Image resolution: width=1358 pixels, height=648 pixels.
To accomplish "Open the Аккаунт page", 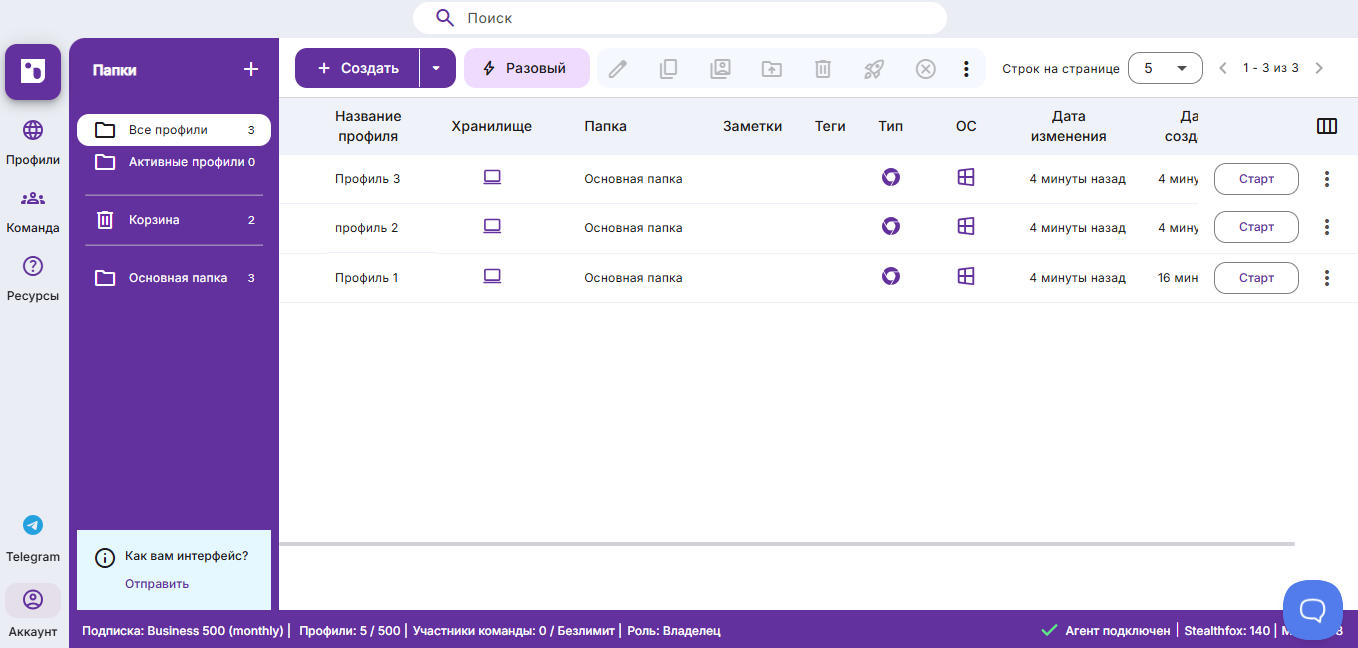I will point(33,612).
